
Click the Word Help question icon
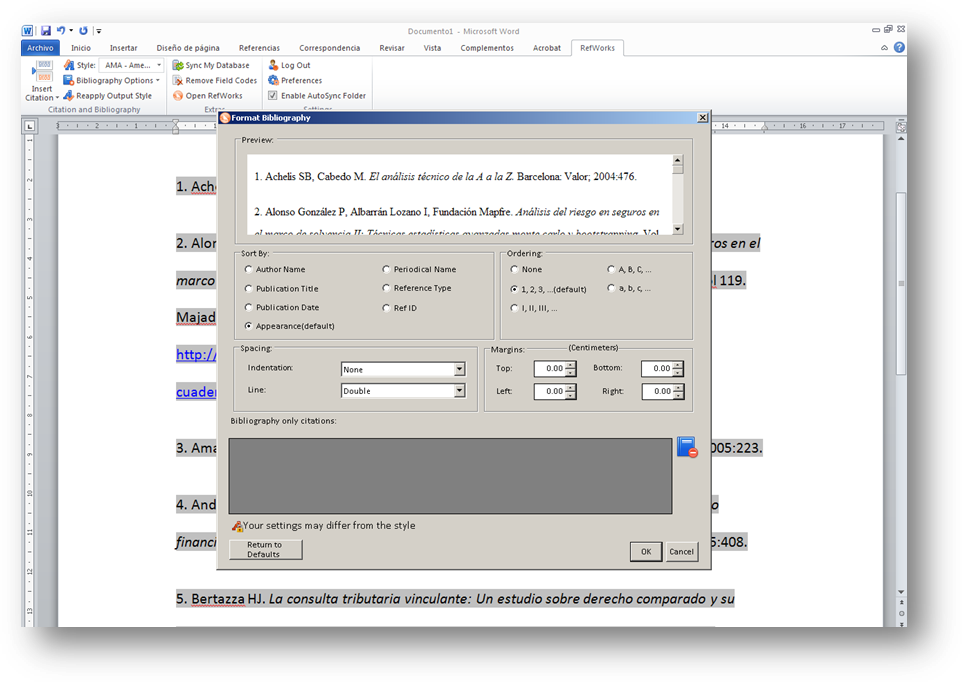tap(899, 47)
